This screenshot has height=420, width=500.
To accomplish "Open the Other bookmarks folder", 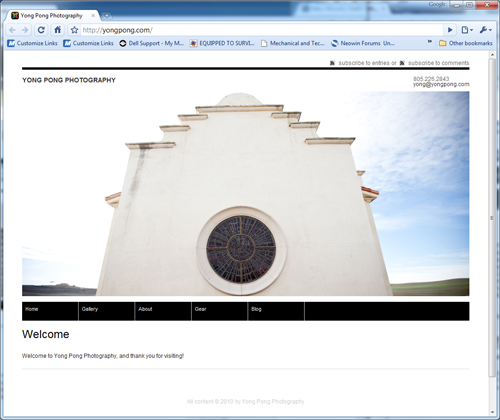I will tap(466, 43).
